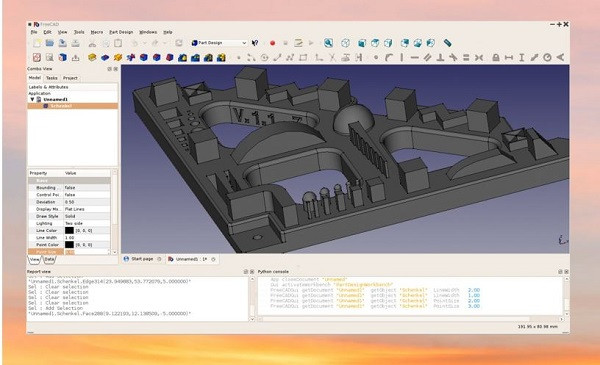This screenshot has width=600, height=365.
Task: Apply symmetry constraint icon
Action: pyautogui.click(x=479, y=57)
